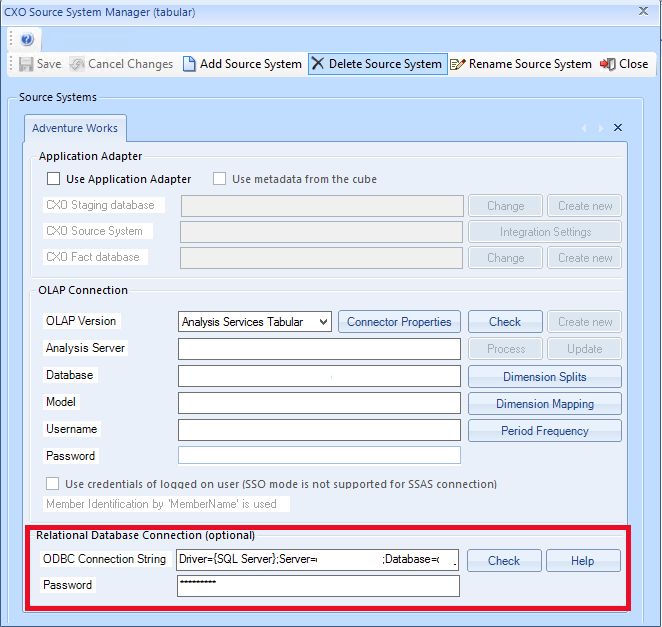Viewport: 662px width, 627px height.
Task: Select the Adventure Works tab
Action: click(75, 128)
